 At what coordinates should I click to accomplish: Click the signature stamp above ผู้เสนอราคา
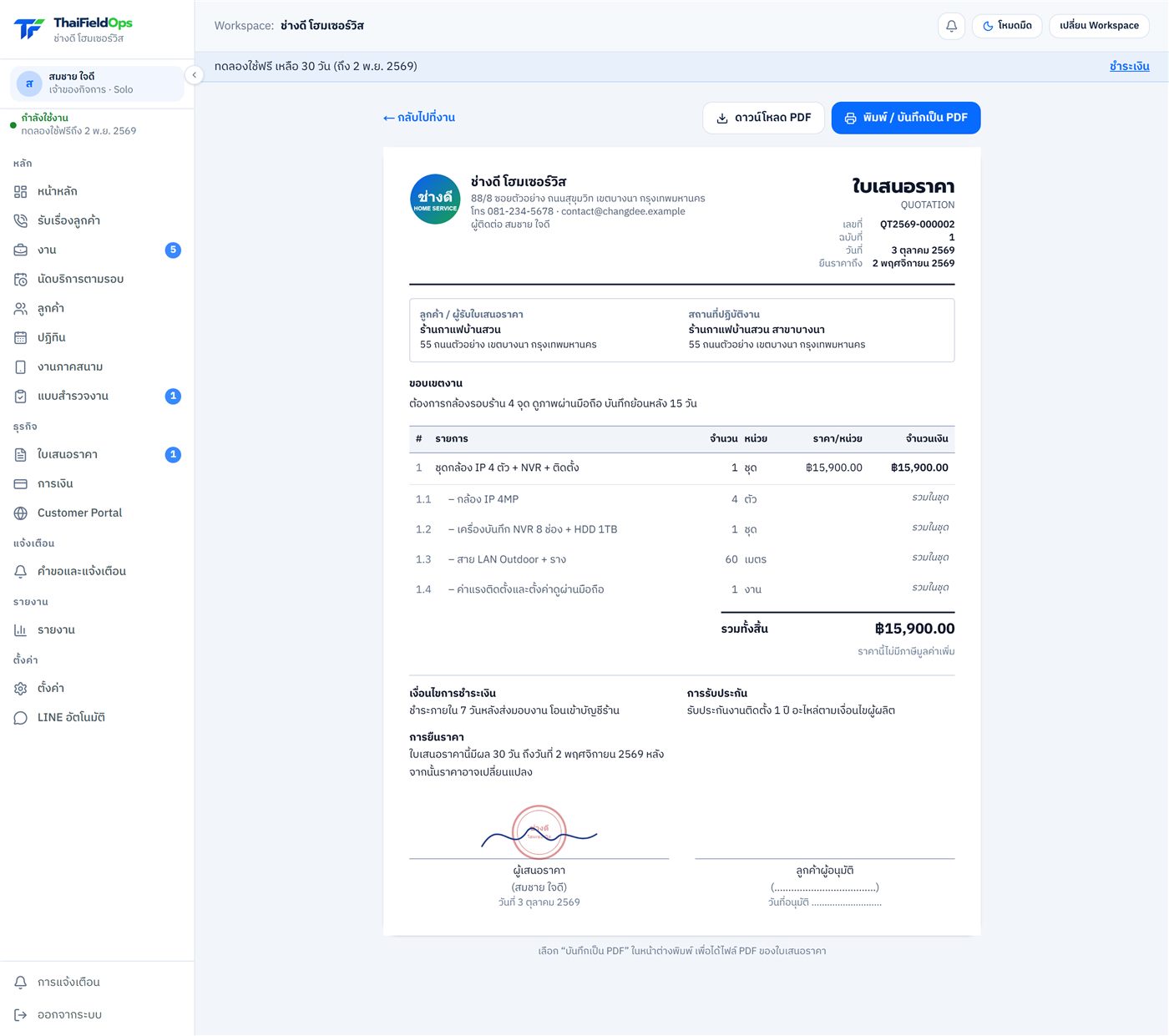click(539, 831)
